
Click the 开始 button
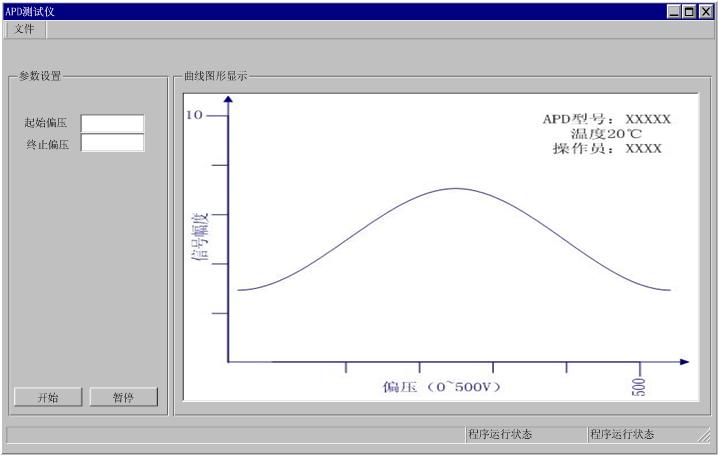coord(48,397)
